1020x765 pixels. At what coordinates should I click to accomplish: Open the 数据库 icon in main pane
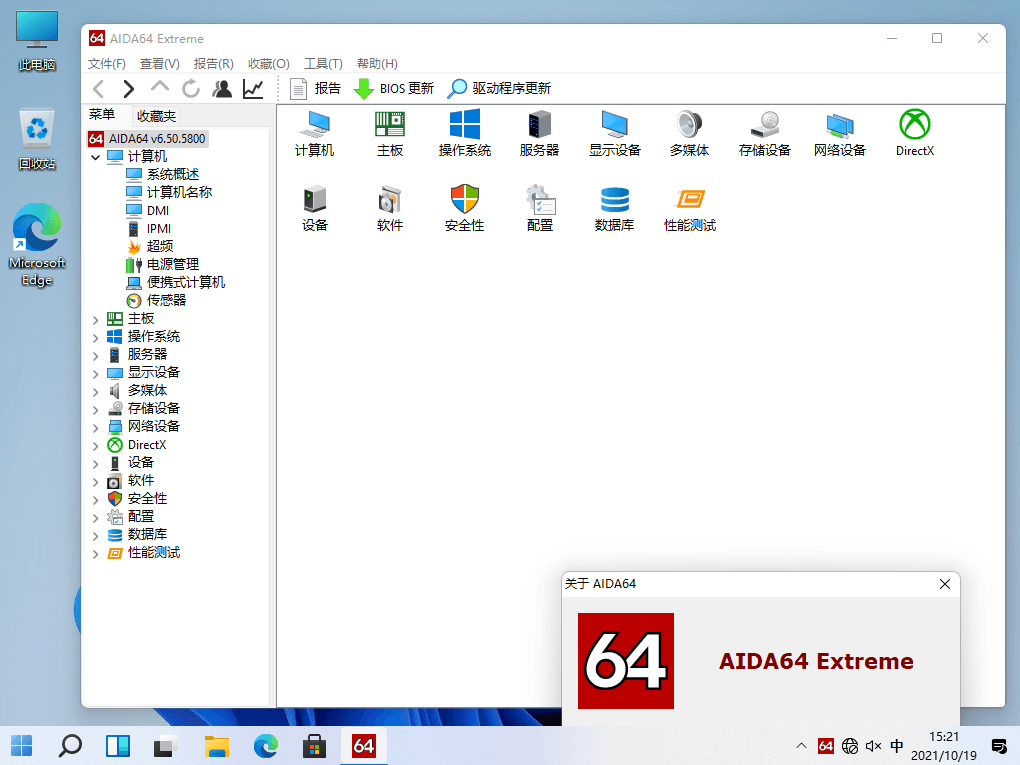point(615,208)
